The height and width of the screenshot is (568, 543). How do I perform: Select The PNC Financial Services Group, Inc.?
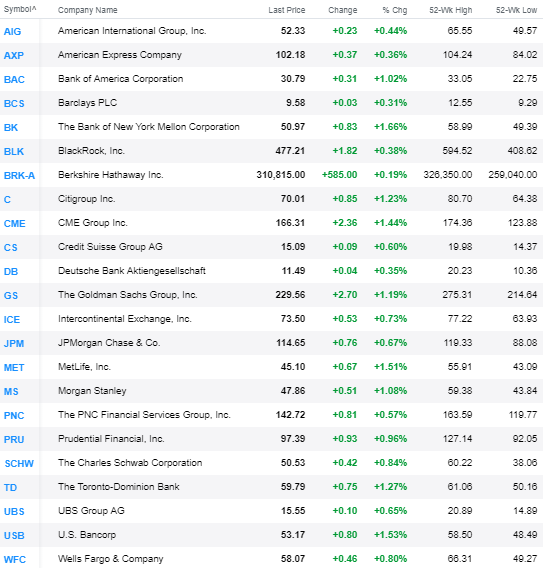coord(144,415)
